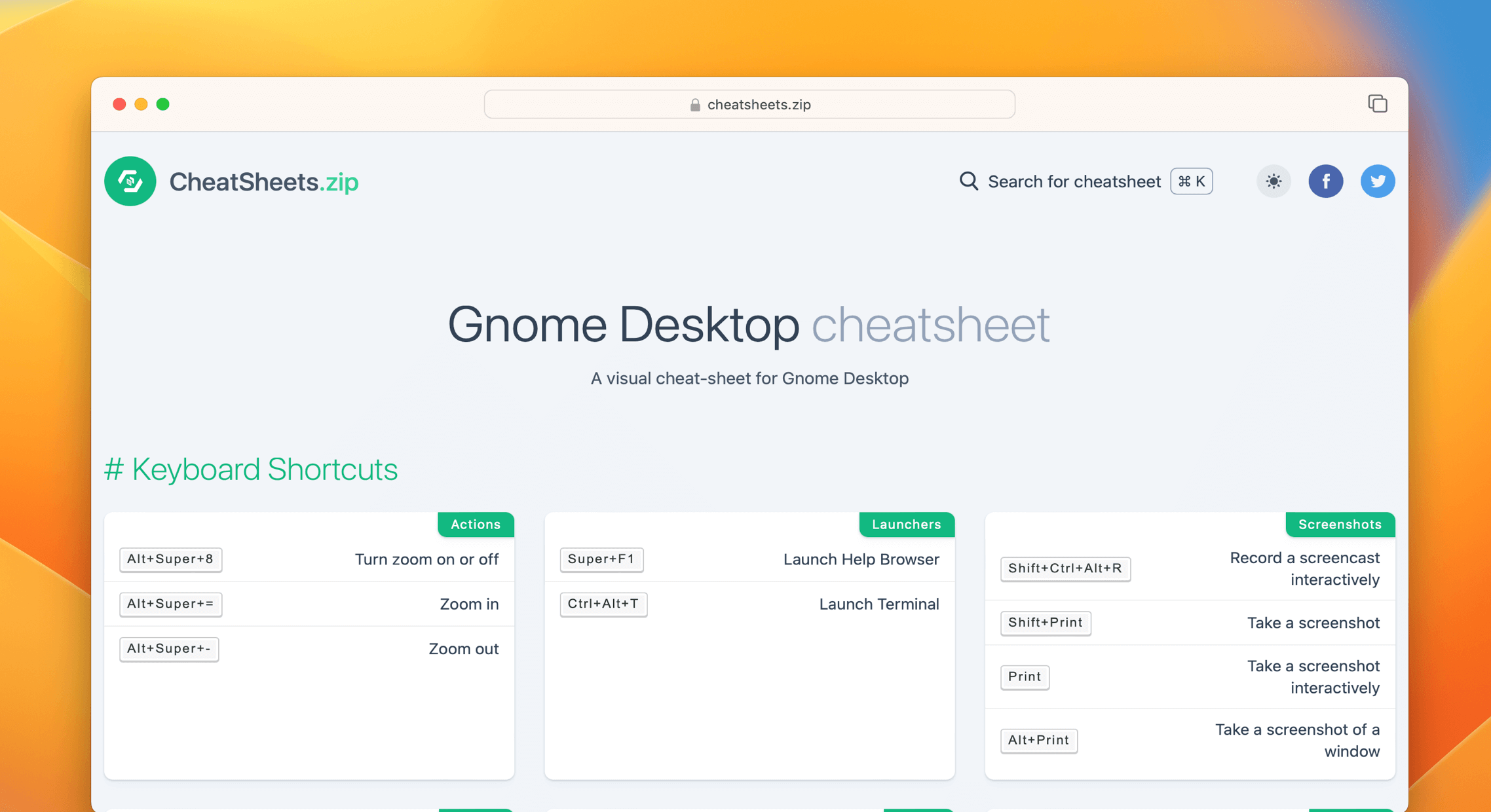The height and width of the screenshot is (812, 1491).
Task: Expand the Screenshots category card
Action: [x=1340, y=524]
